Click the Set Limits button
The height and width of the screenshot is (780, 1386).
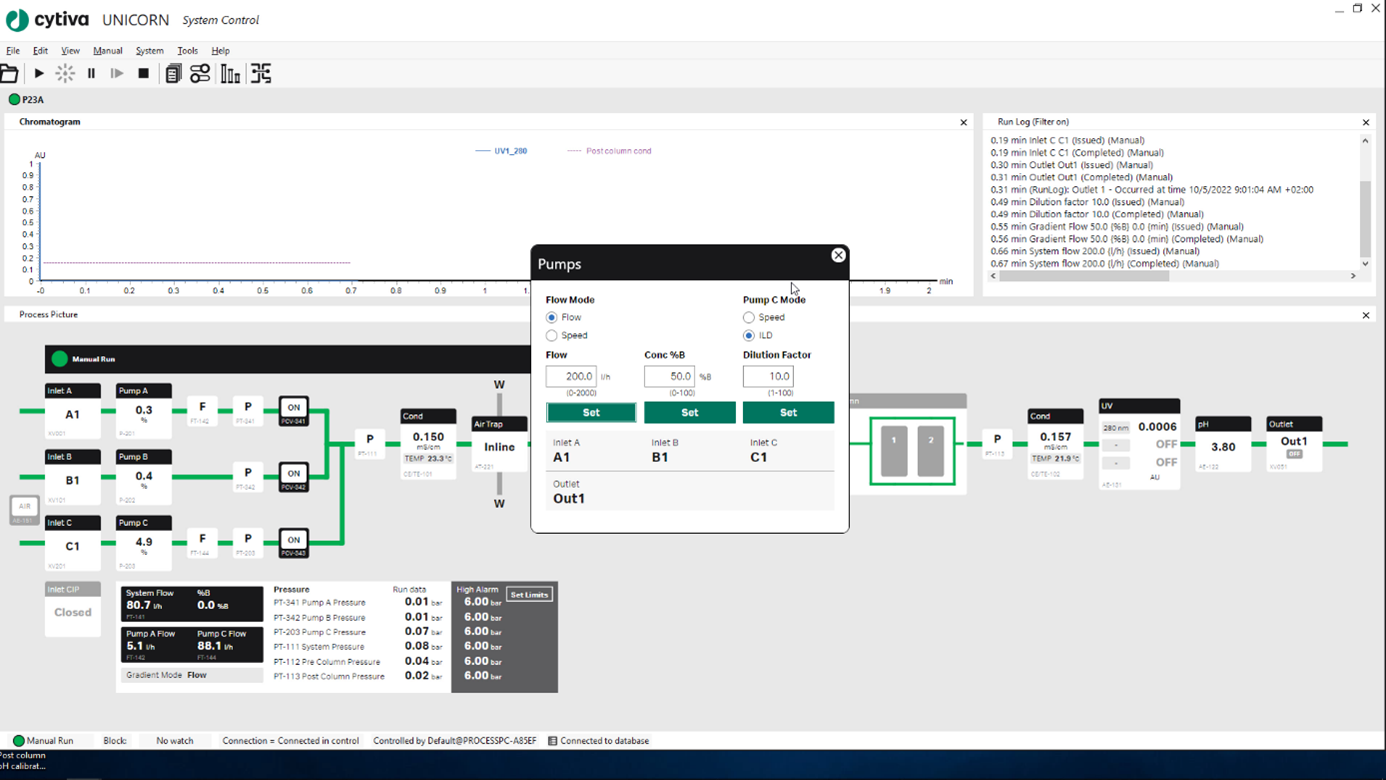tap(529, 595)
